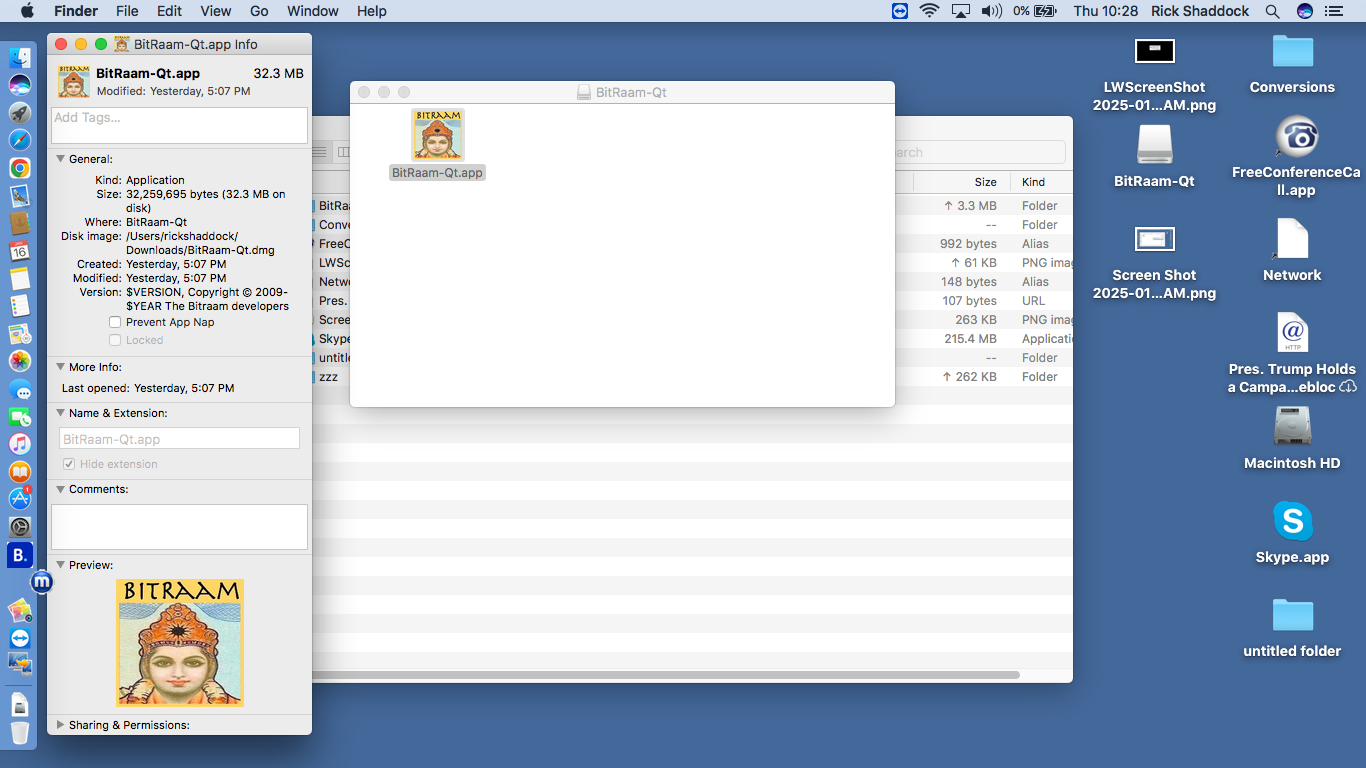Enable the Prevent App Nap checkbox
This screenshot has height=768, width=1366.
tap(115, 322)
